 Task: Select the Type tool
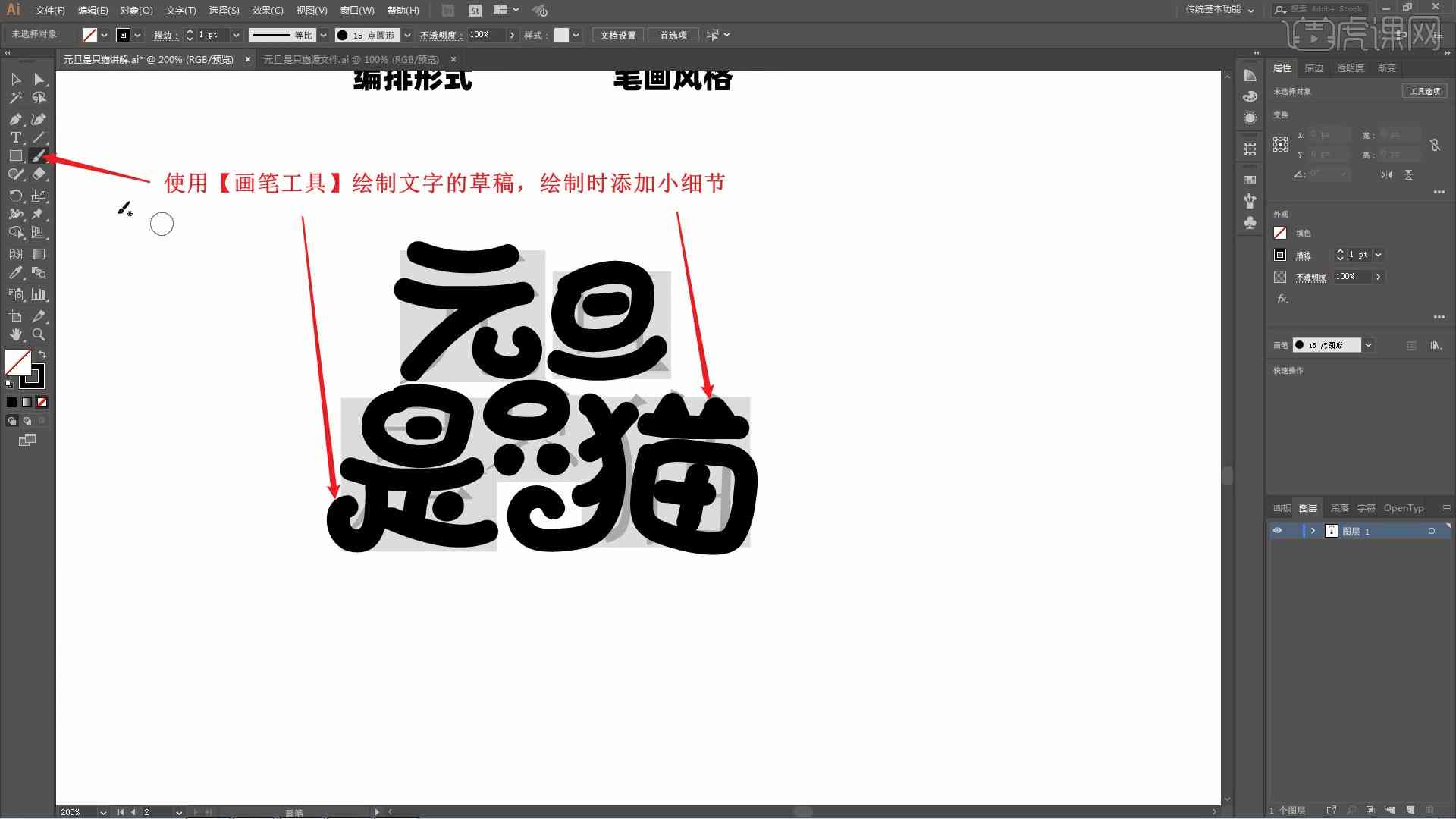(14, 137)
